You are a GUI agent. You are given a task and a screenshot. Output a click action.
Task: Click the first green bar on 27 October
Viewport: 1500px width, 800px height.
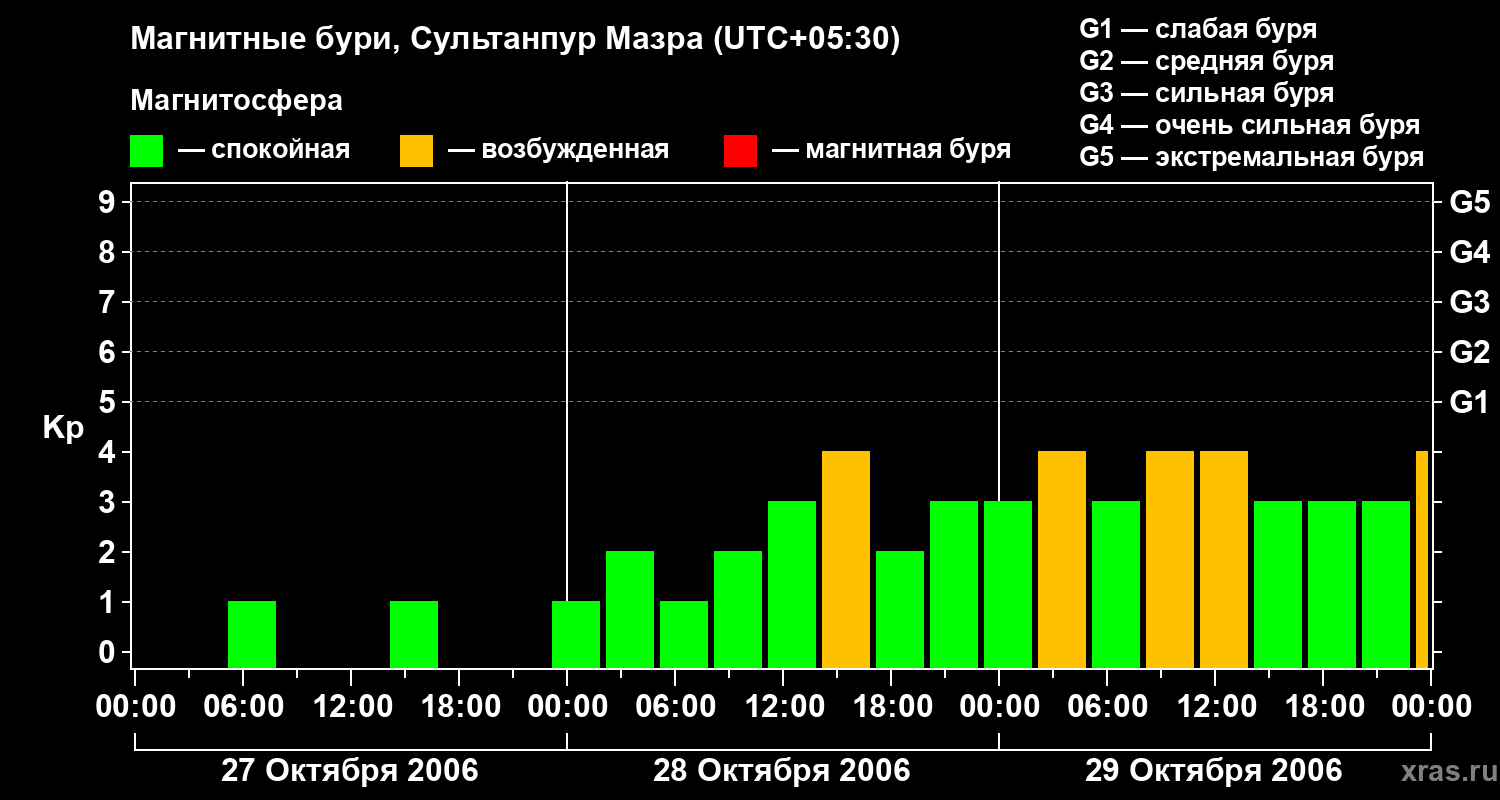(252, 635)
